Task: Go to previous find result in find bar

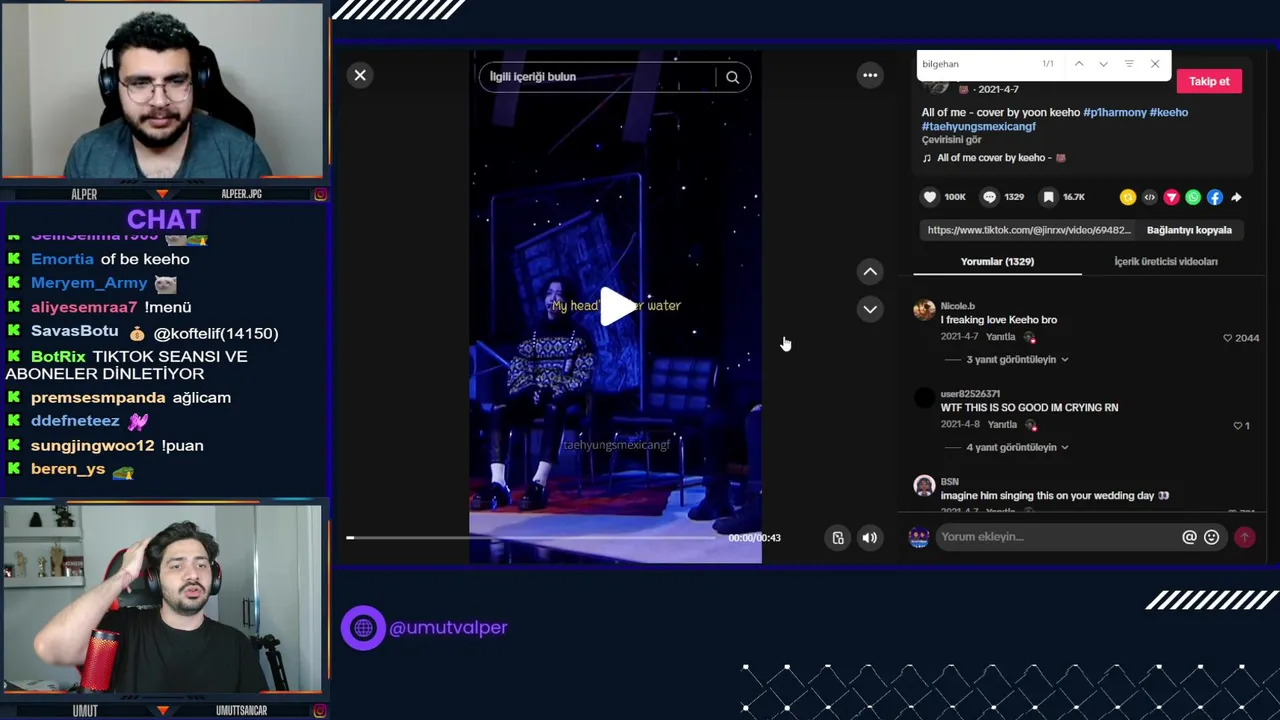Action: (x=1079, y=64)
